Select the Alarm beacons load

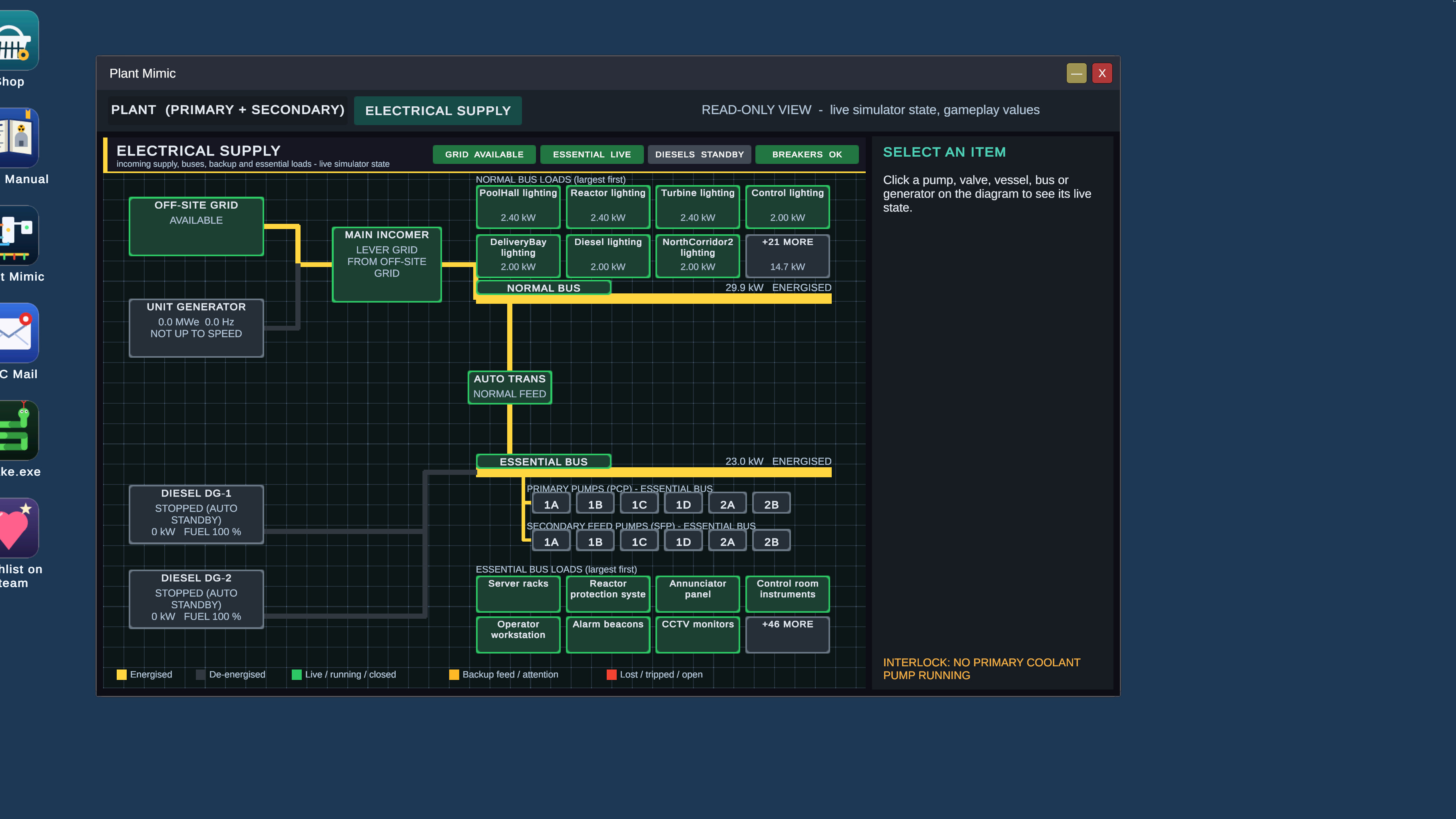pos(607,634)
